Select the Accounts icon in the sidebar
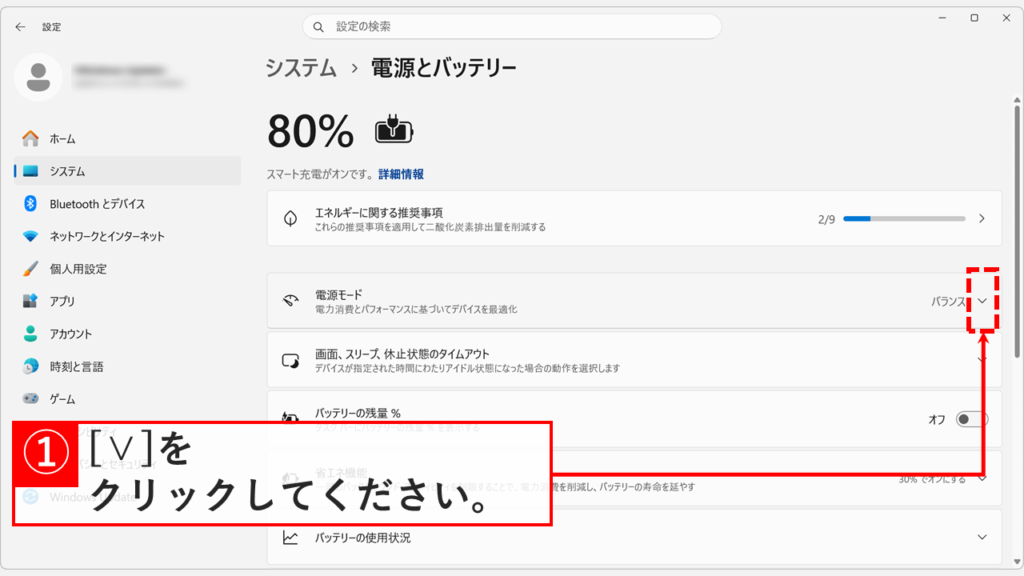Screen dimensions: 1024x576 32,333
